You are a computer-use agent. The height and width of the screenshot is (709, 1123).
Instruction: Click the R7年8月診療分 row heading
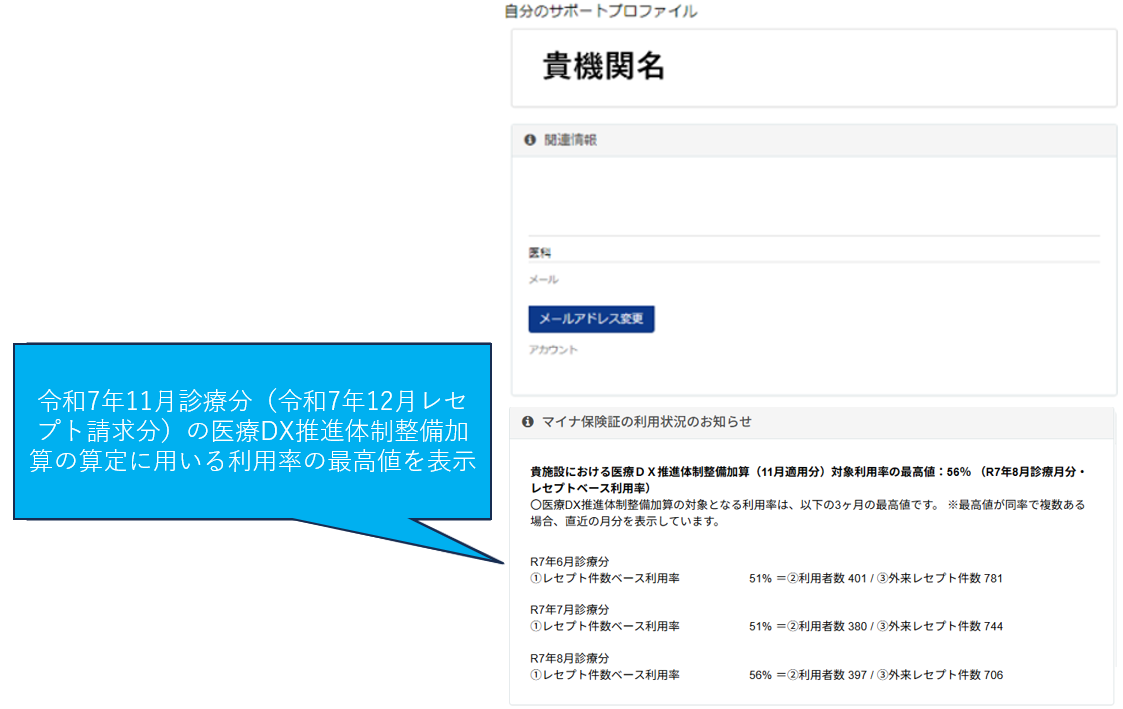pos(569,658)
